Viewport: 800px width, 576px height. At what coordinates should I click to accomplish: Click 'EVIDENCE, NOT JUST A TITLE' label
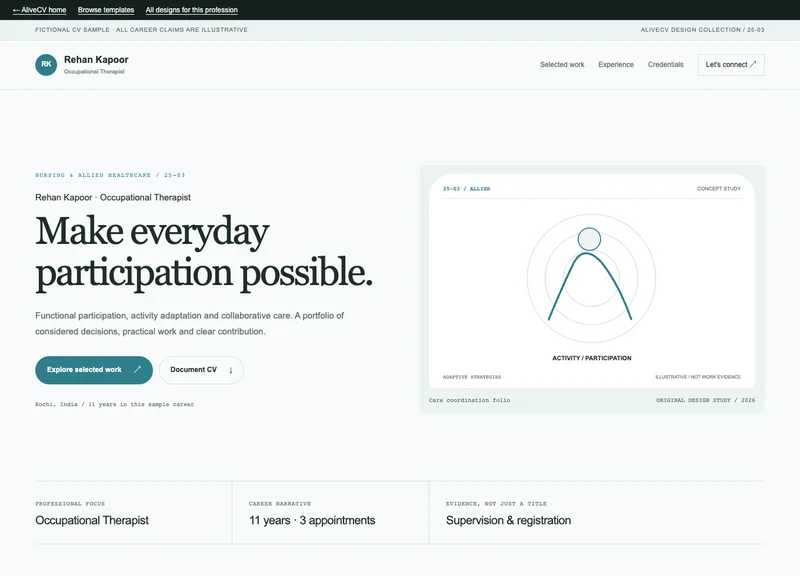tap(496, 504)
